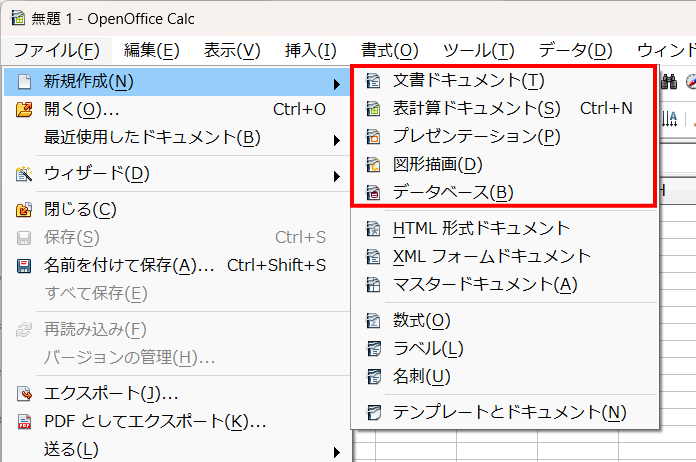Click the Impress presentation icon
This screenshot has width=696, height=462.
pyautogui.click(x=373, y=137)
